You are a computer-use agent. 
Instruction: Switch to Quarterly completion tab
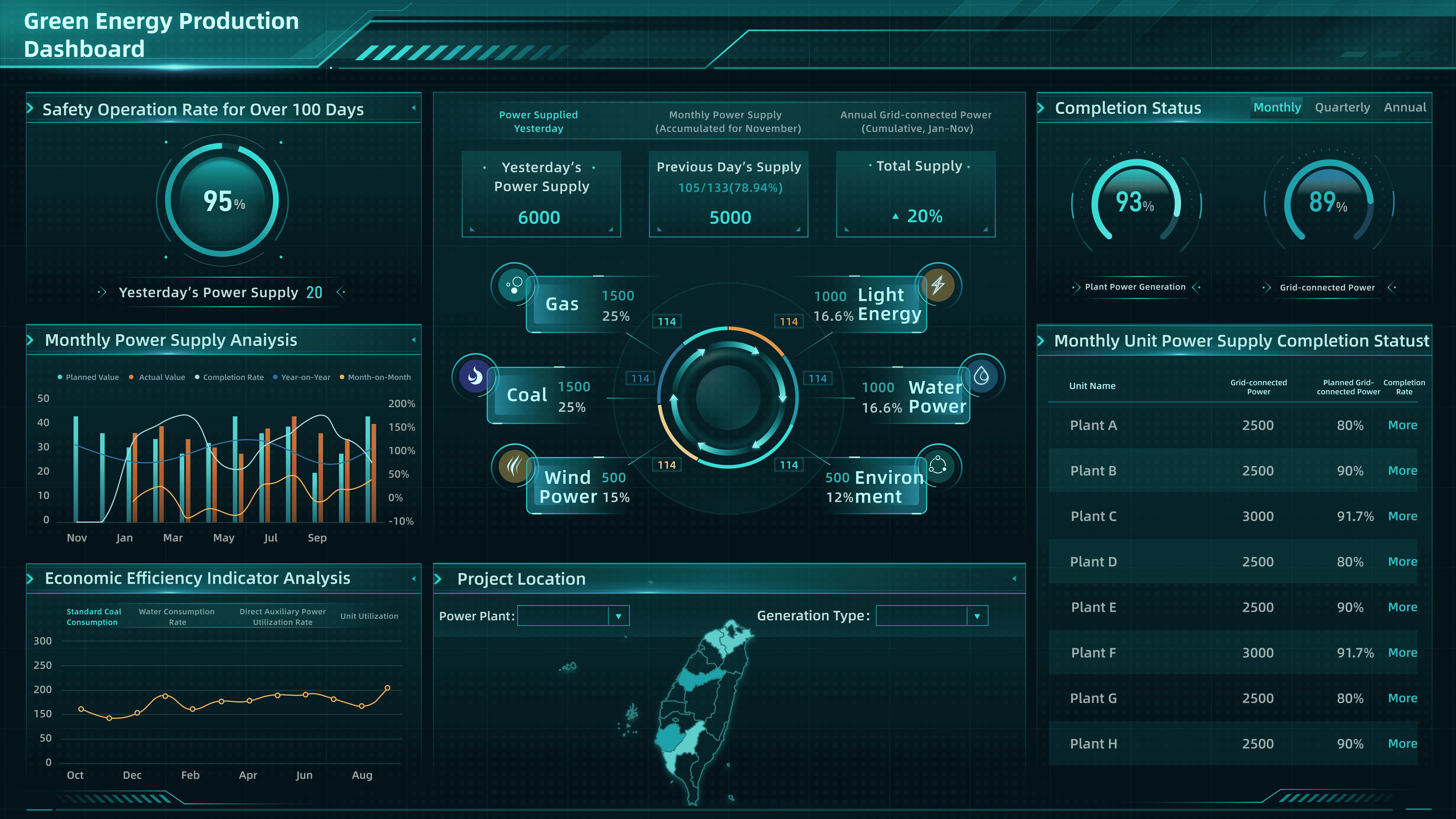coord(1342,107)
